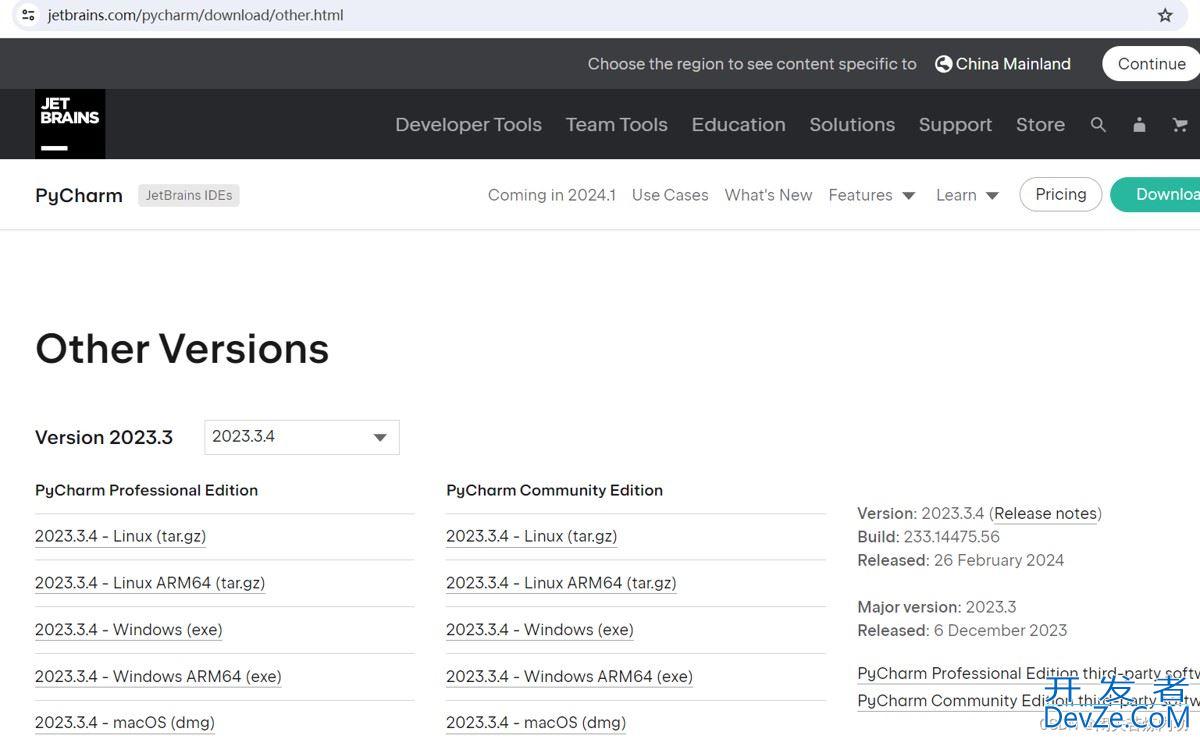Open the 2023.3.4 version dropdown

[x=301, y=437]
